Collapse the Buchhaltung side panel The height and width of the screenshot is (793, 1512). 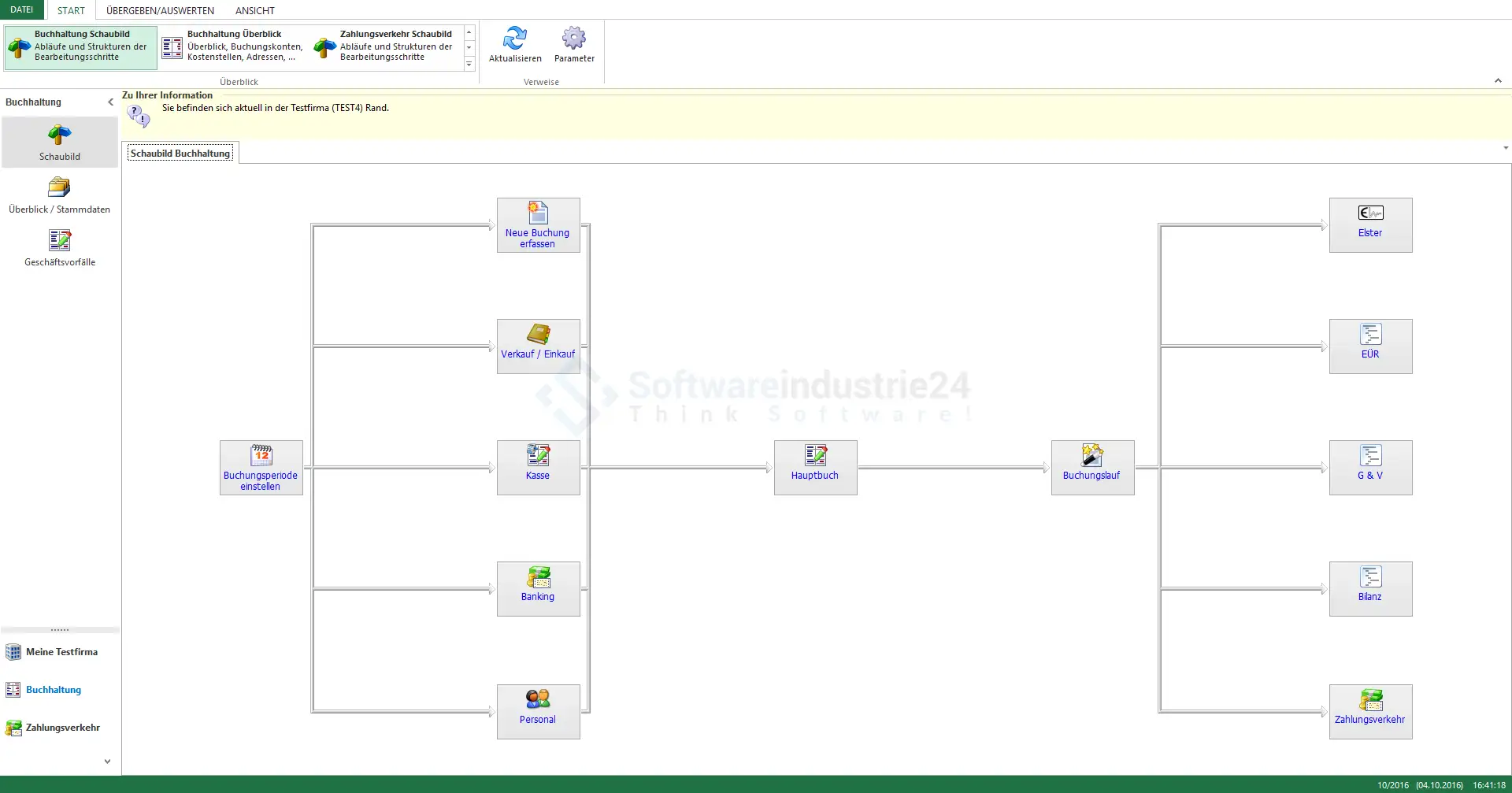pyautogui.click(x=110, y=102)
